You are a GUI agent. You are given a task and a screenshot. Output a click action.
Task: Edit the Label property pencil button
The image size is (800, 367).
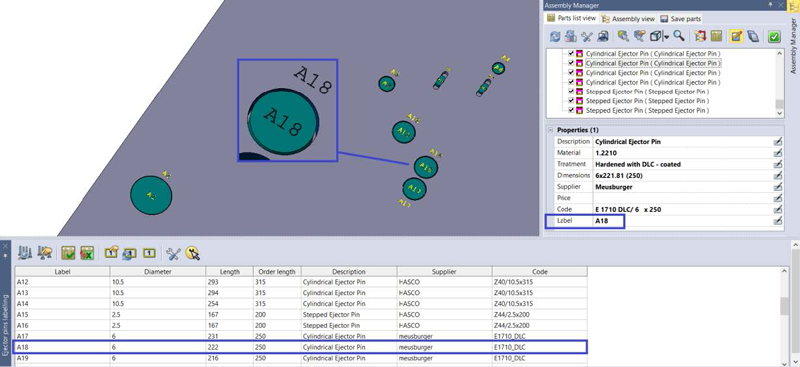[778, 221]
